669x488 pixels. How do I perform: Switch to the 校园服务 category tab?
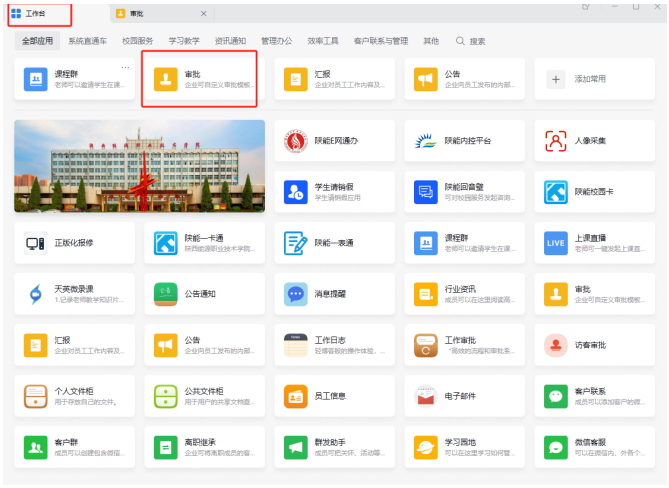click(x=139, y=41)
